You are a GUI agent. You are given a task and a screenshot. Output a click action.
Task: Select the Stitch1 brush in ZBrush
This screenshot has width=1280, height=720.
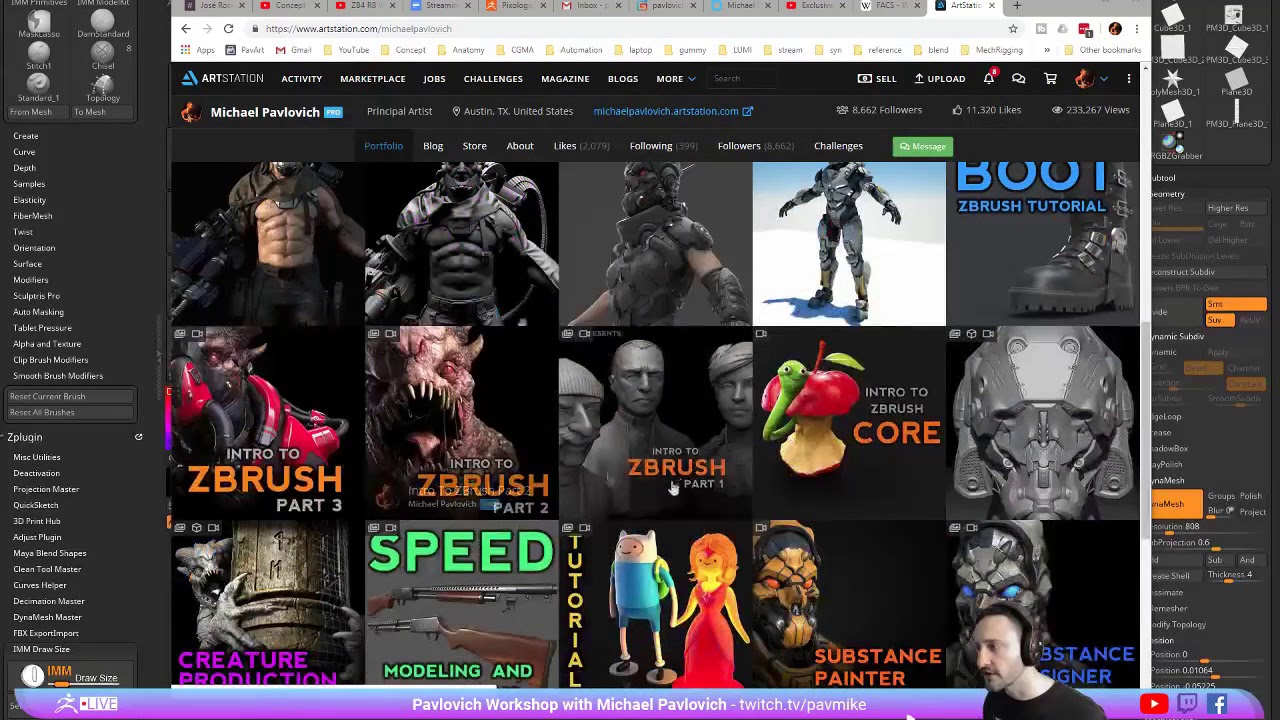[38, 55]
